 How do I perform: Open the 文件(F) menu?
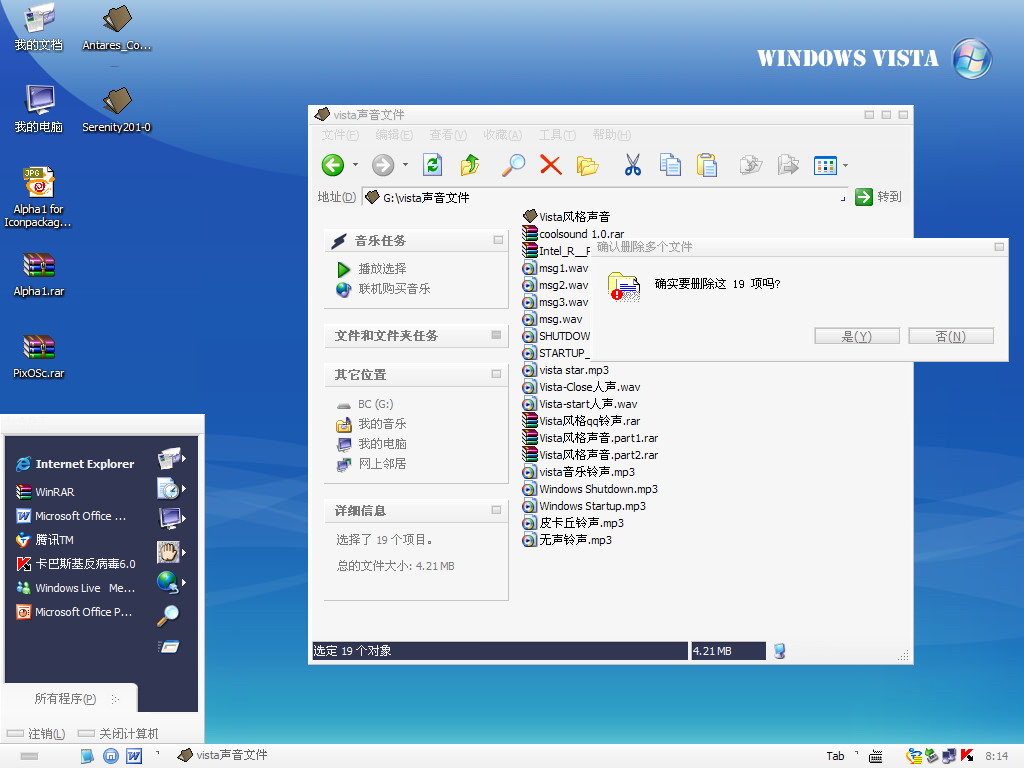click(340, 135)
